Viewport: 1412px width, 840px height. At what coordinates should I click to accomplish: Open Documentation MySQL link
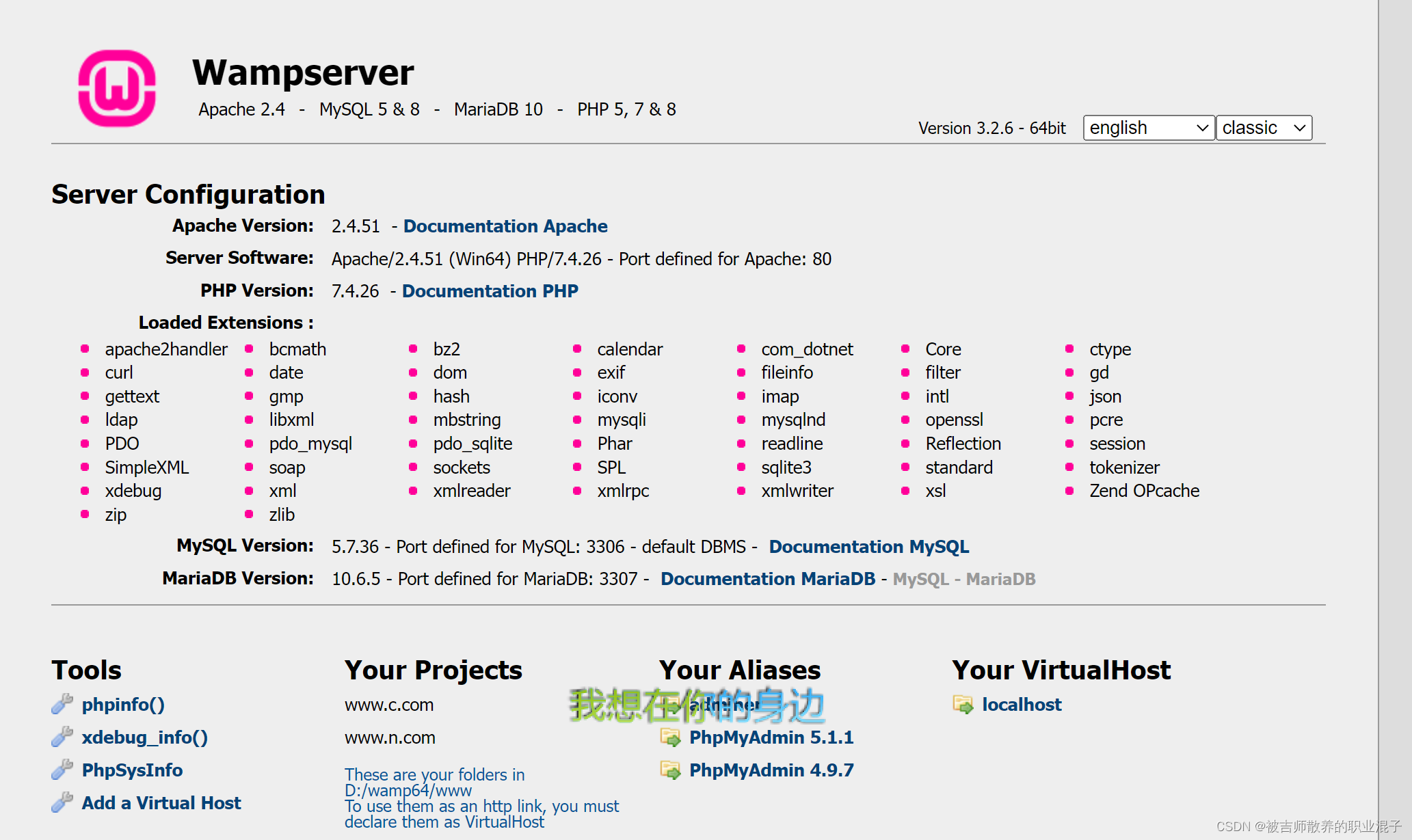pos(869,547)
